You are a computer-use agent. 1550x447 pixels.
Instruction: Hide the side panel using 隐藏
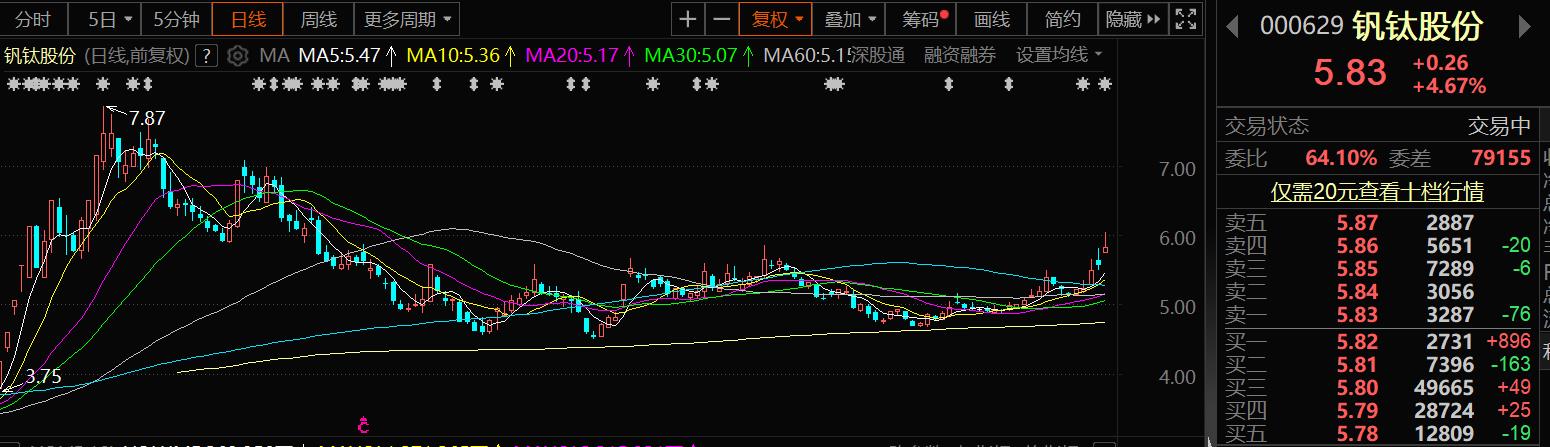tap(1131, 19)
